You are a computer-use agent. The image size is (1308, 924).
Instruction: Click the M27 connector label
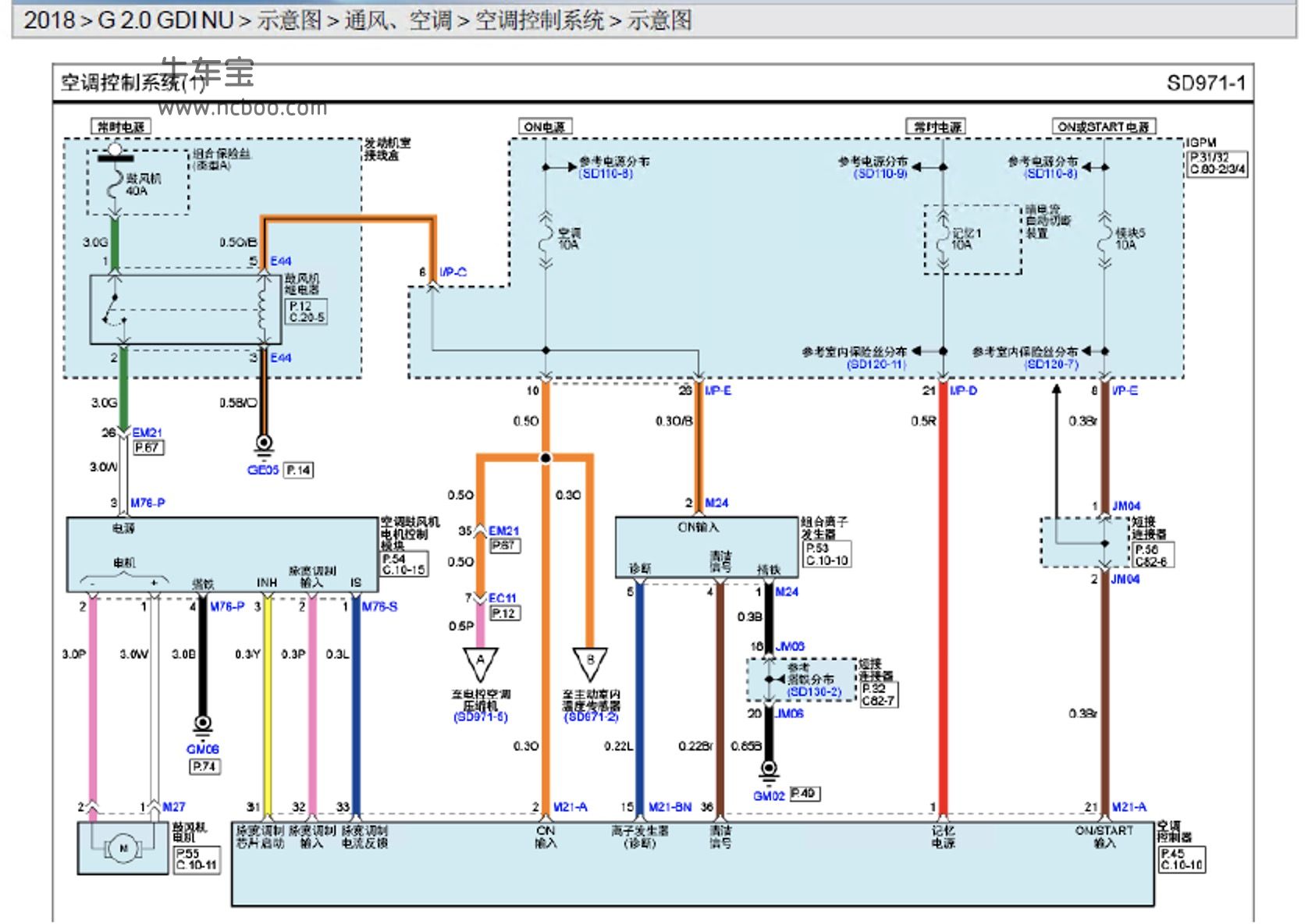click(x=173, y=807)
